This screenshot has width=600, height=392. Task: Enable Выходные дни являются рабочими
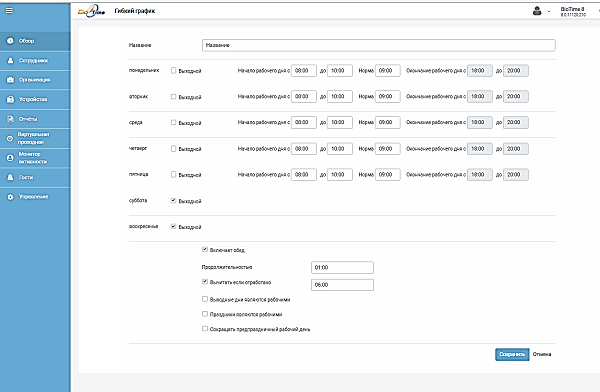[205, 299]
